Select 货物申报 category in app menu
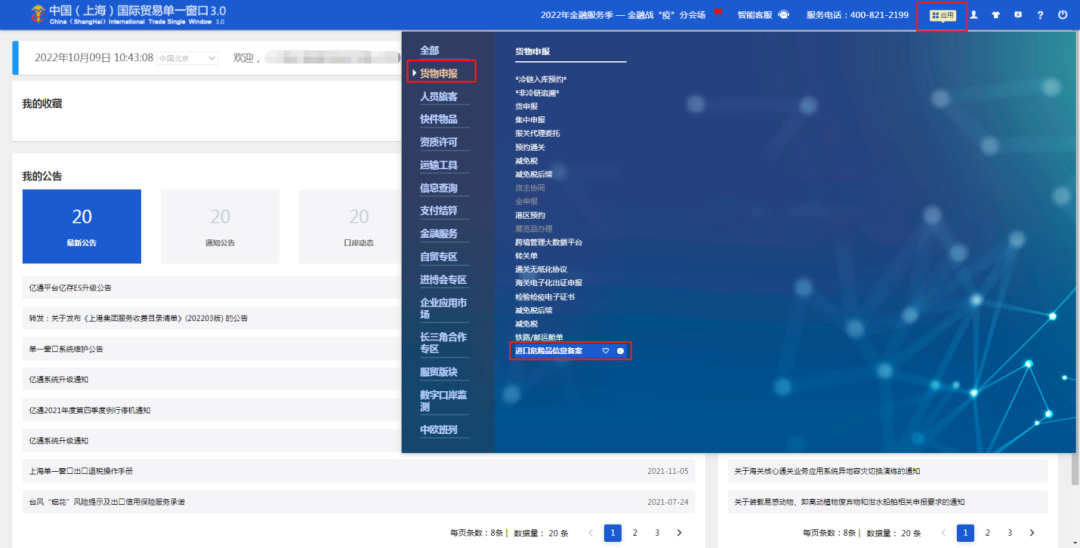The width and height of the screenshot is (1080, 548). click(x=439, y=73)
